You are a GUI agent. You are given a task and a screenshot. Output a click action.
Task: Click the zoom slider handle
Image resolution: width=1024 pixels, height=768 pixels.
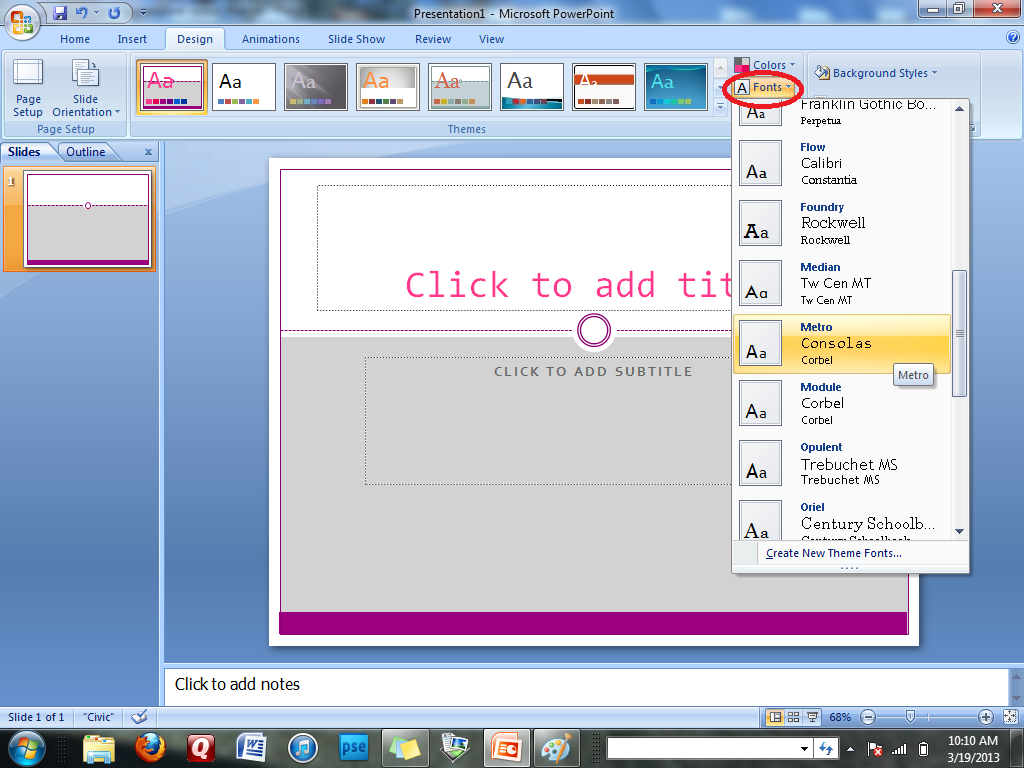pyautogui.click(x=910, y=717)
